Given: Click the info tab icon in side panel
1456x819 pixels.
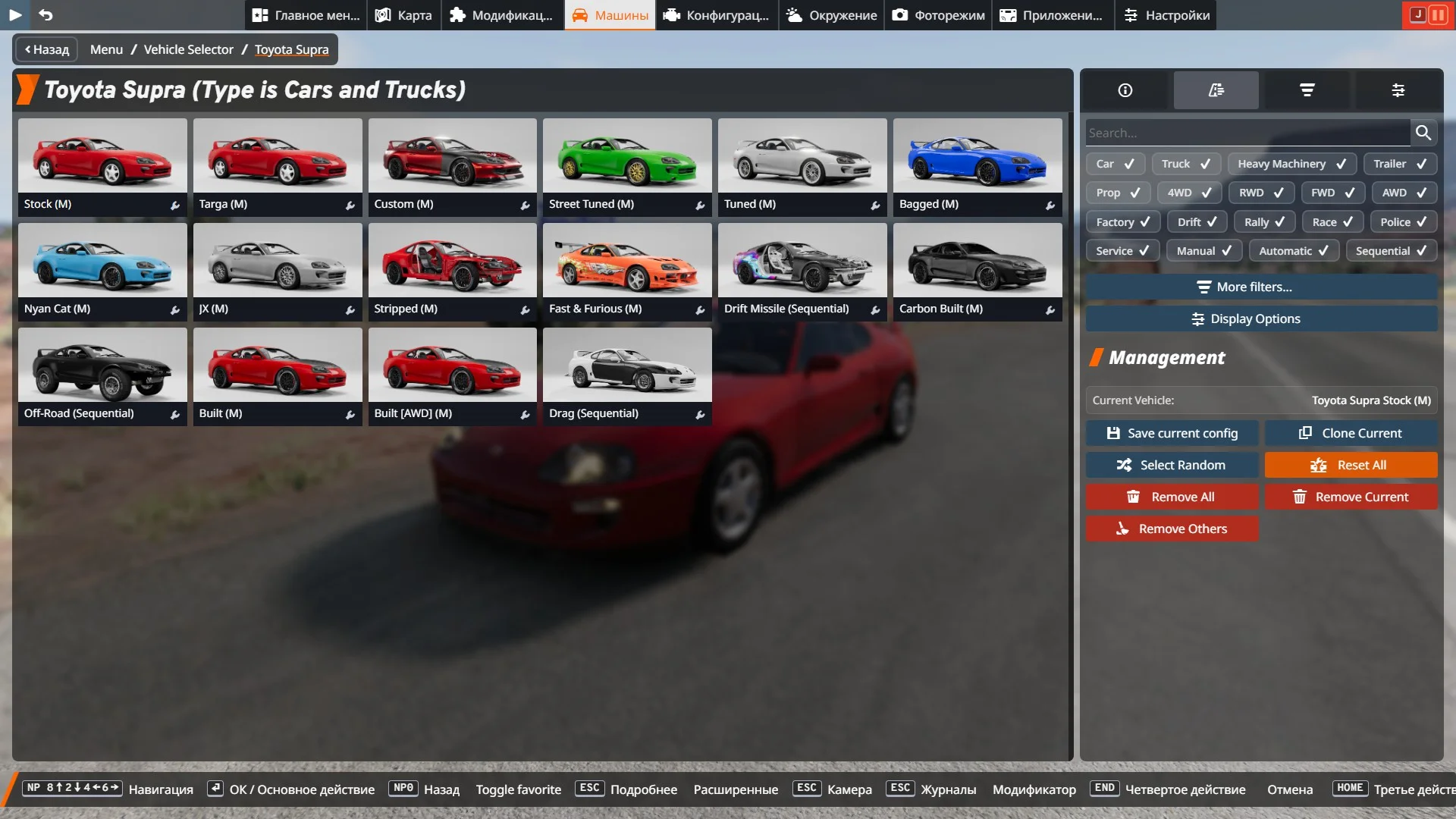Looking at the screenshot, I should [1125, 90].
